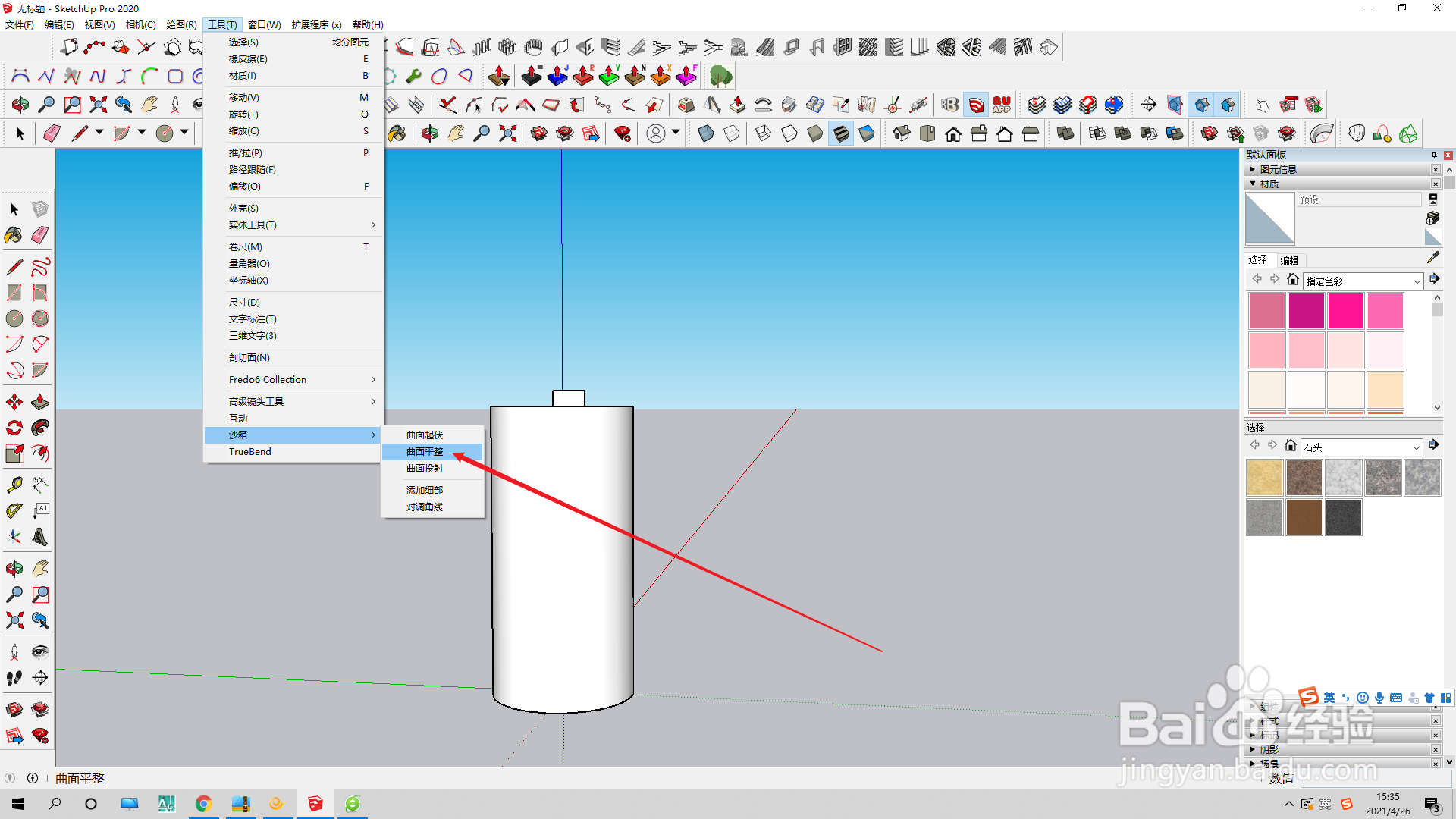Select the Paint Bucket tool in left toolbar
Viewport: 1456px width, 819px height.
point(14,235)
